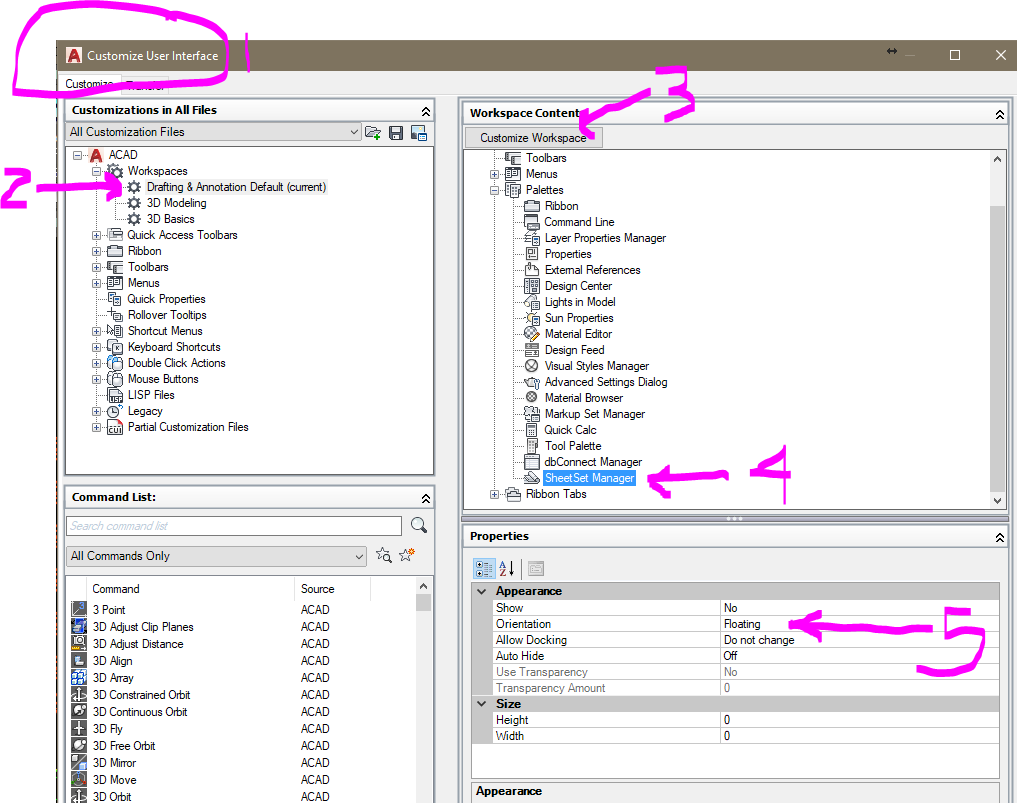1017x803 pixels.
Task: Click the Save all customization files icon
Action: tap(396, 133)
